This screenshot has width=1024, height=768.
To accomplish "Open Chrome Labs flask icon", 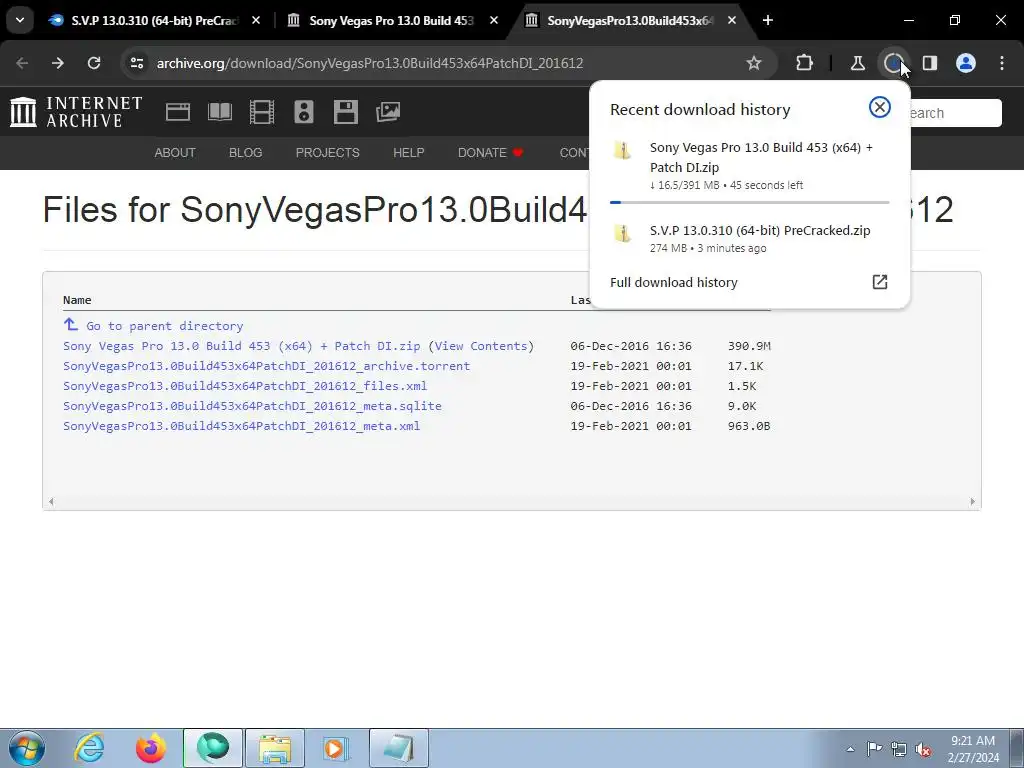I will pyautogui.click(x=857, y=63).
